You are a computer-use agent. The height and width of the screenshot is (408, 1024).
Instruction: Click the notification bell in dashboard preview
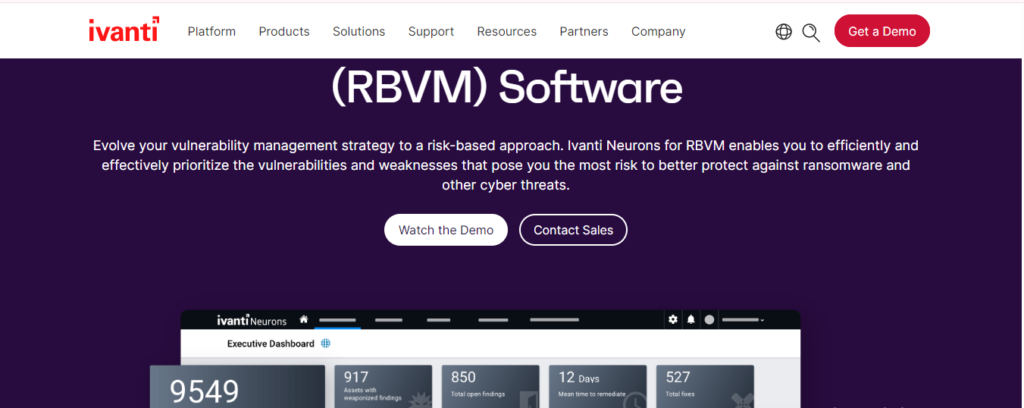[691, 320]
